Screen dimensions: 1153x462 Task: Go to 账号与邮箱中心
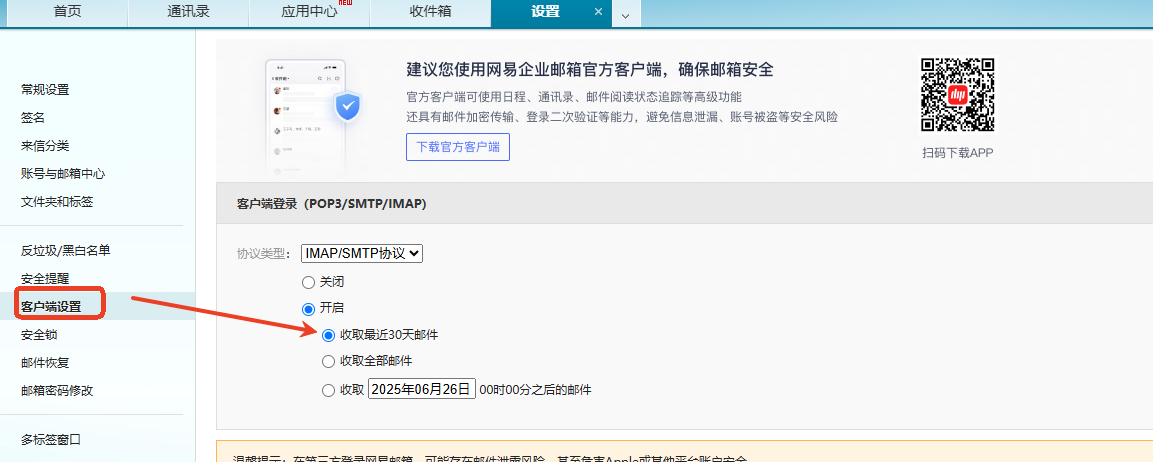coord(63,174)
